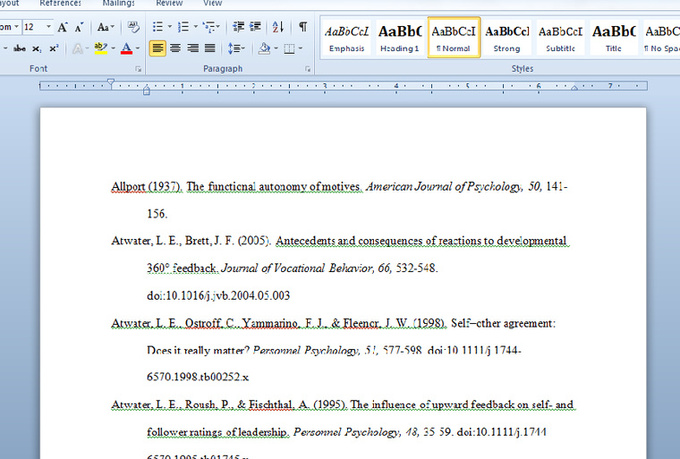Toggle Align Text Left
Viewport: 680px width, 459px height.
click(157, 48)
